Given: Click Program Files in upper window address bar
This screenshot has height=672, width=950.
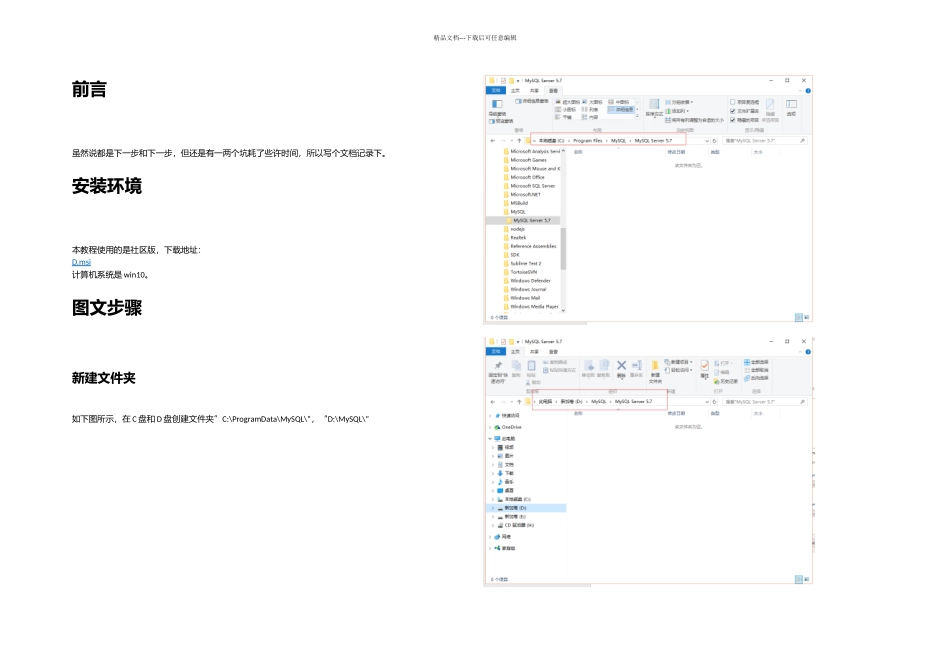Looking at the screenshot, I should pos(588,141).
